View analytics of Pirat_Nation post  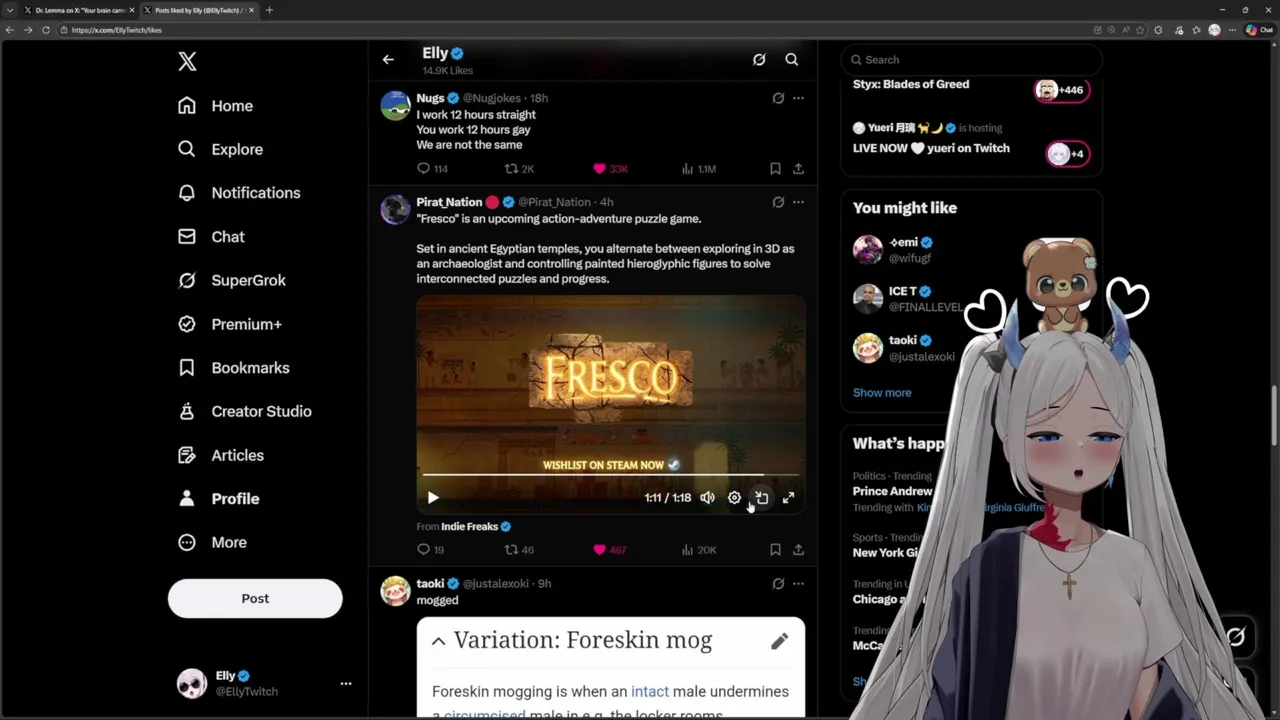(x=699, y=550)
